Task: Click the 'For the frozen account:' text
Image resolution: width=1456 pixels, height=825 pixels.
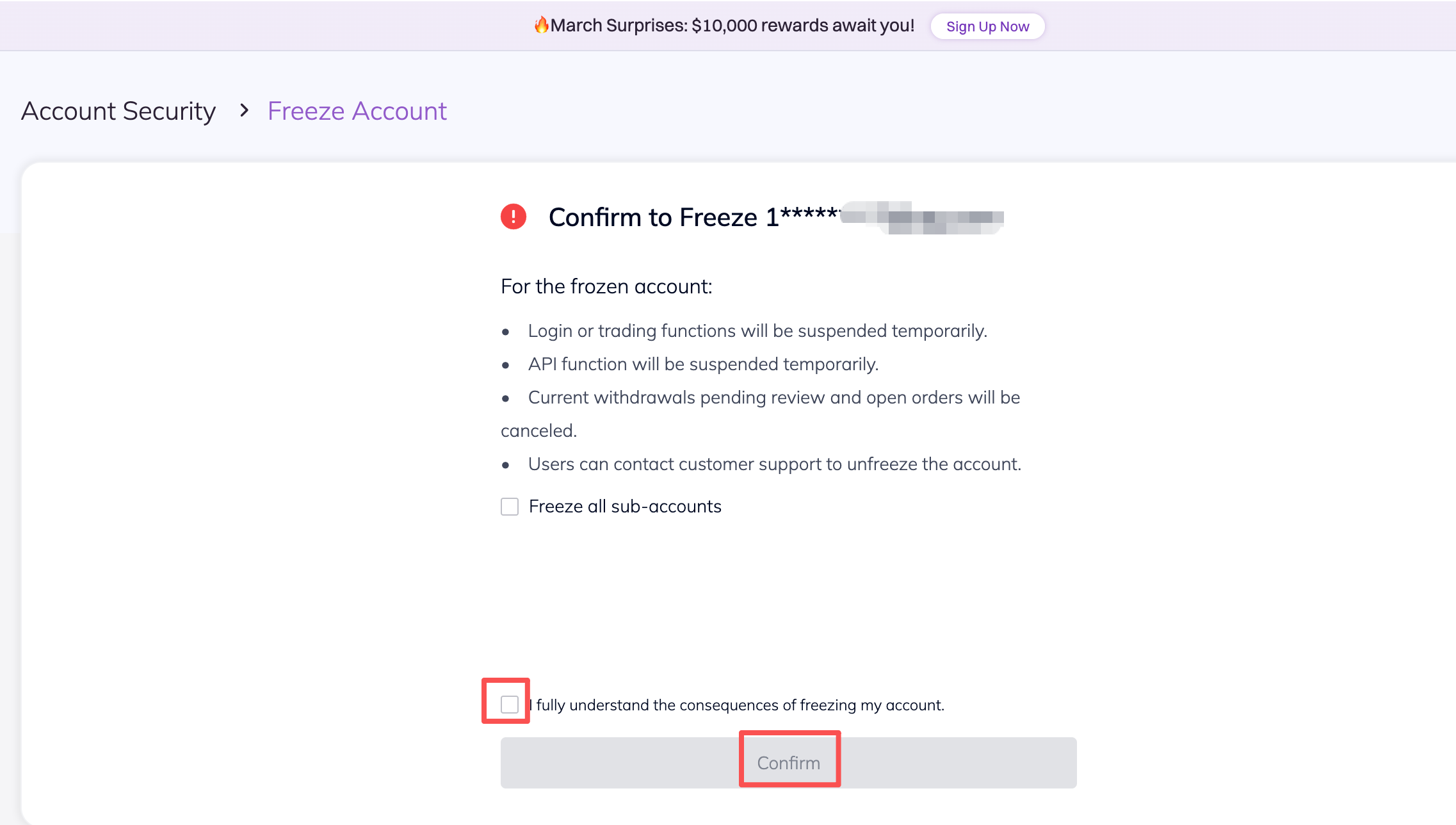Action: [x=606, y=286]
